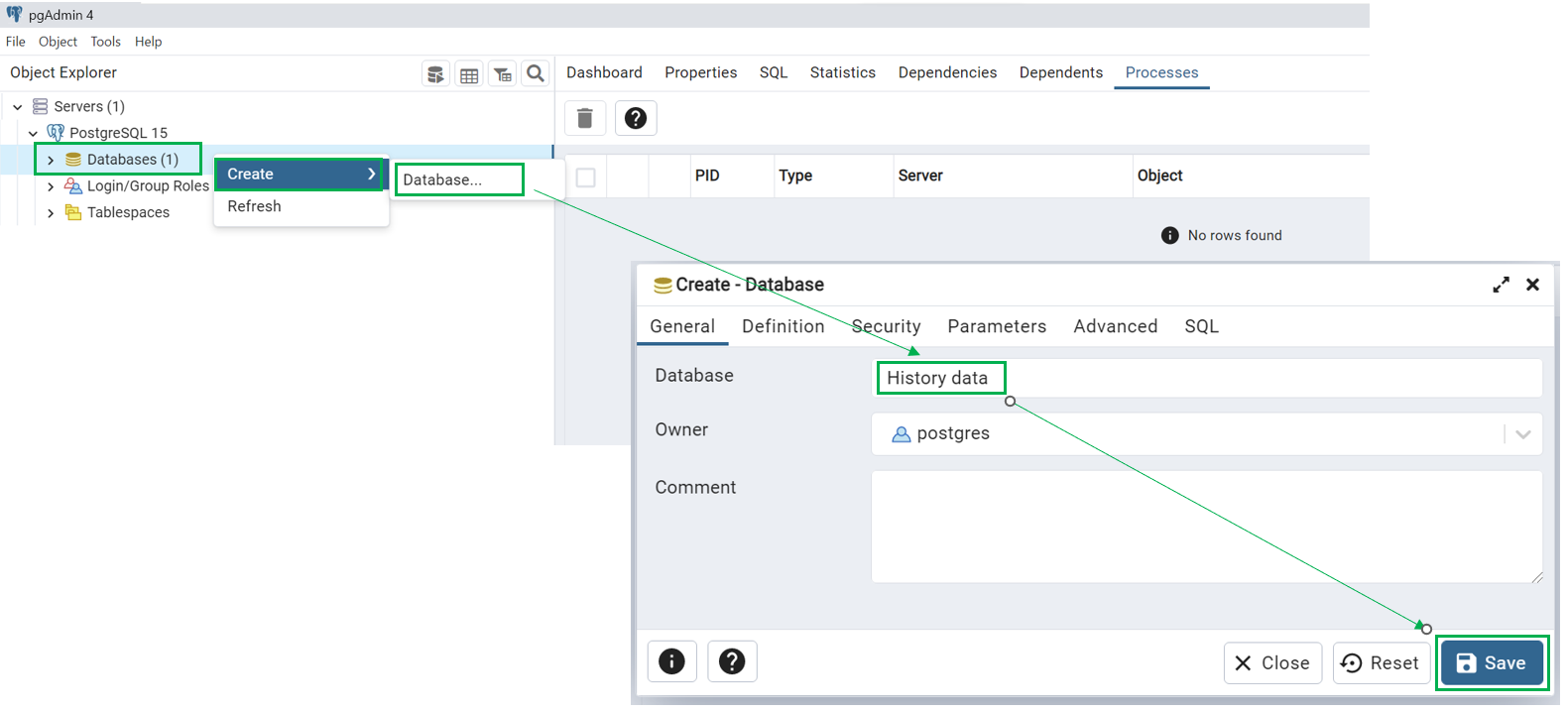Image resolution: width=1568 pixels, height=713 pixels.
Task: Open the Owner dropdown arrow
Action: click(1523, 434)
